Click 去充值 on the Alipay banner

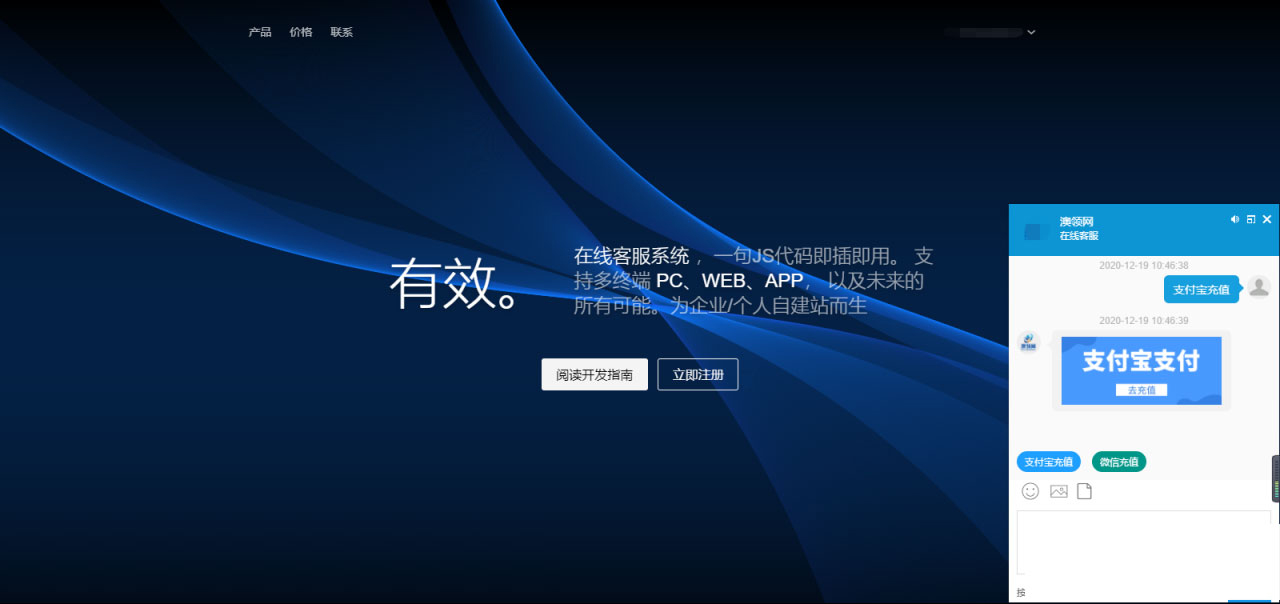point(1141,390)
